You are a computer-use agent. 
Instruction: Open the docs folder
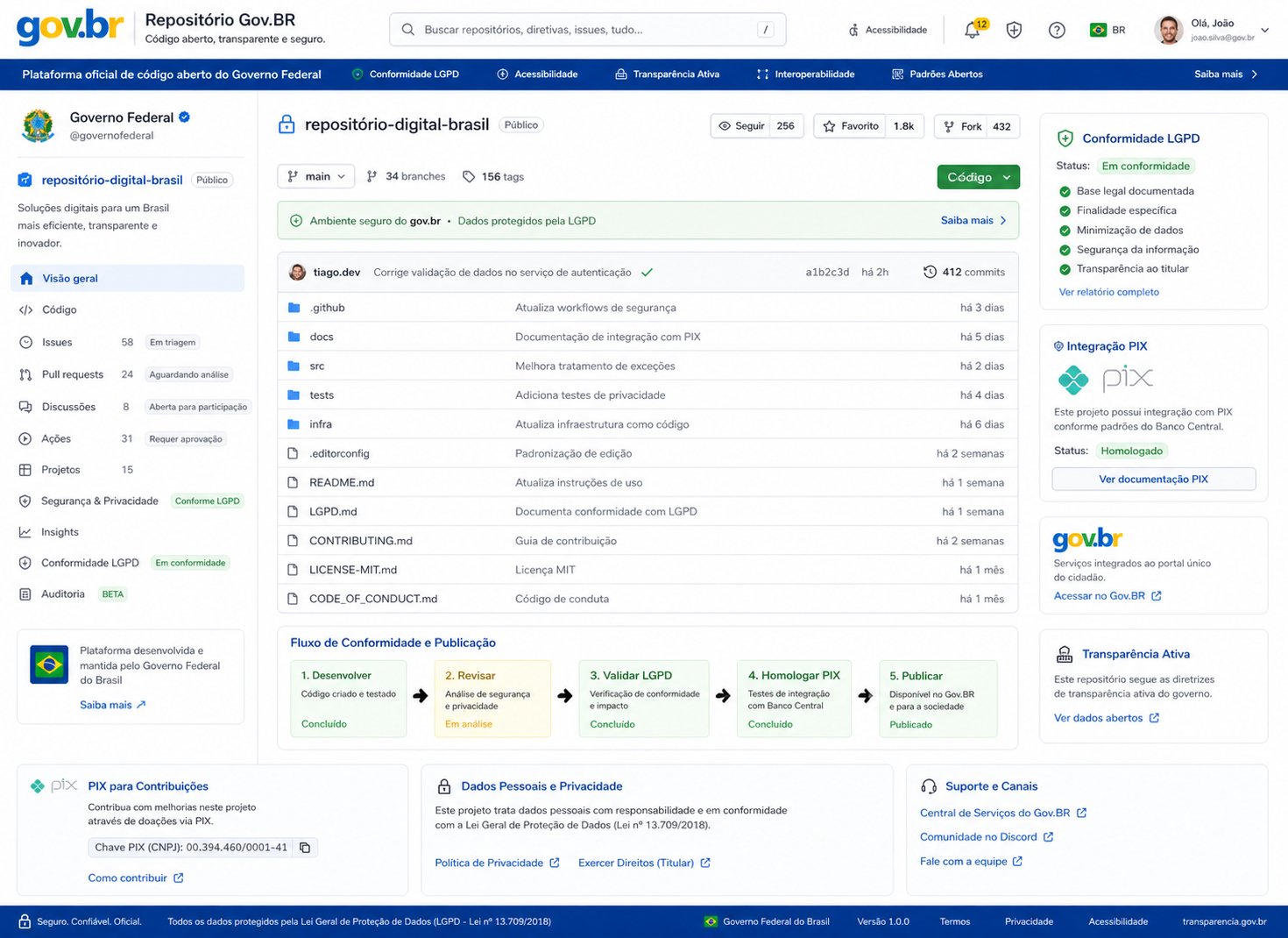322,337
